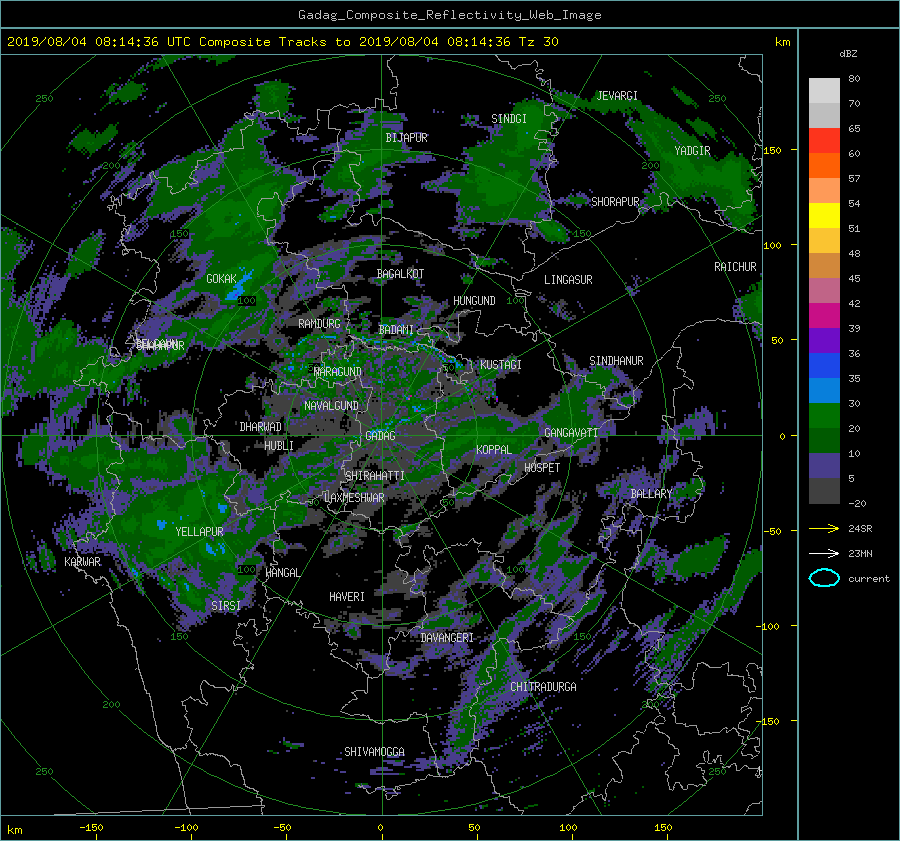Click the dBZ legend heading
The width and height of the screenshot is (900, 841).
click(848, 54)
